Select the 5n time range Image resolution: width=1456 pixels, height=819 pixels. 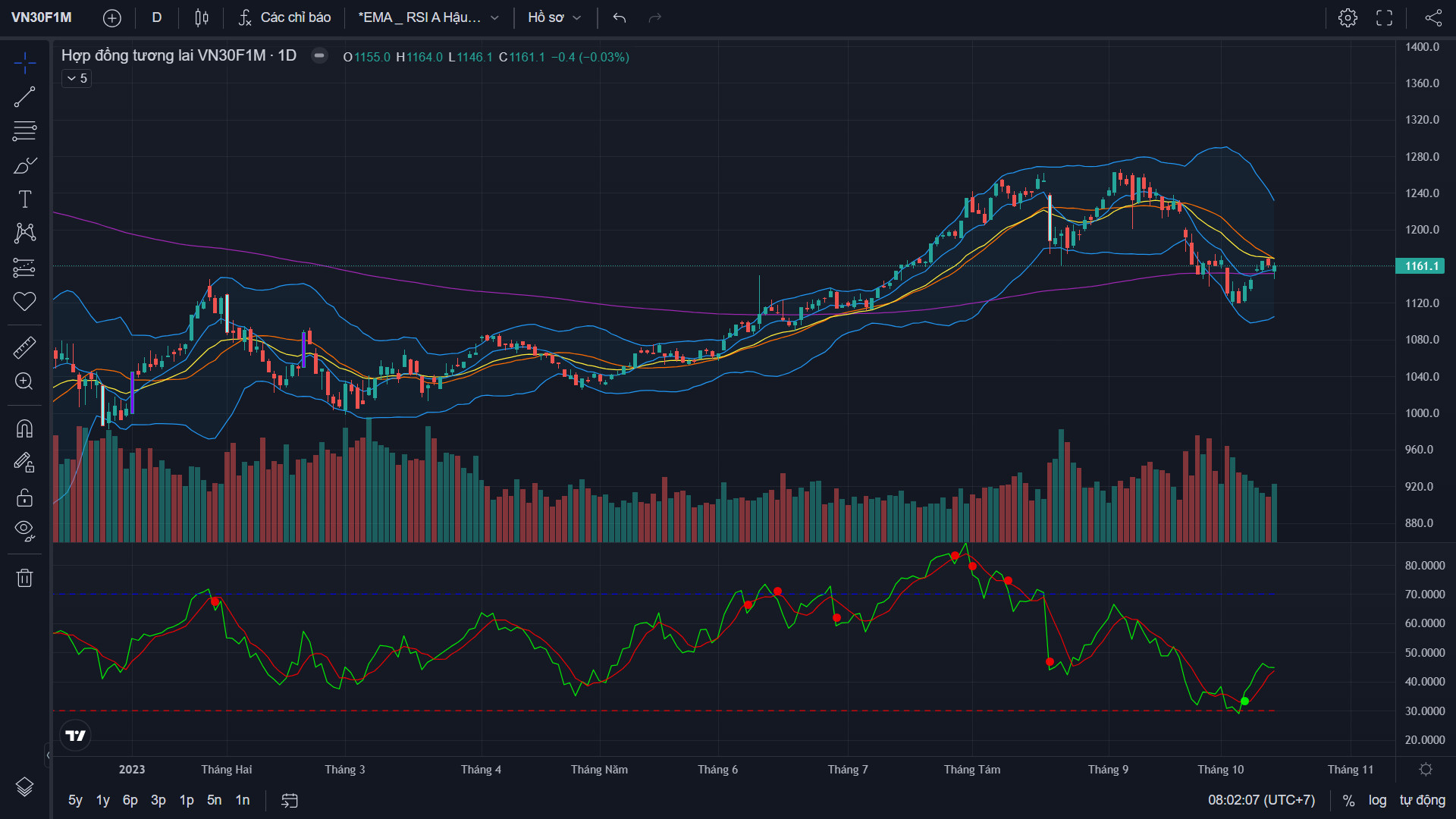[215, 800]
